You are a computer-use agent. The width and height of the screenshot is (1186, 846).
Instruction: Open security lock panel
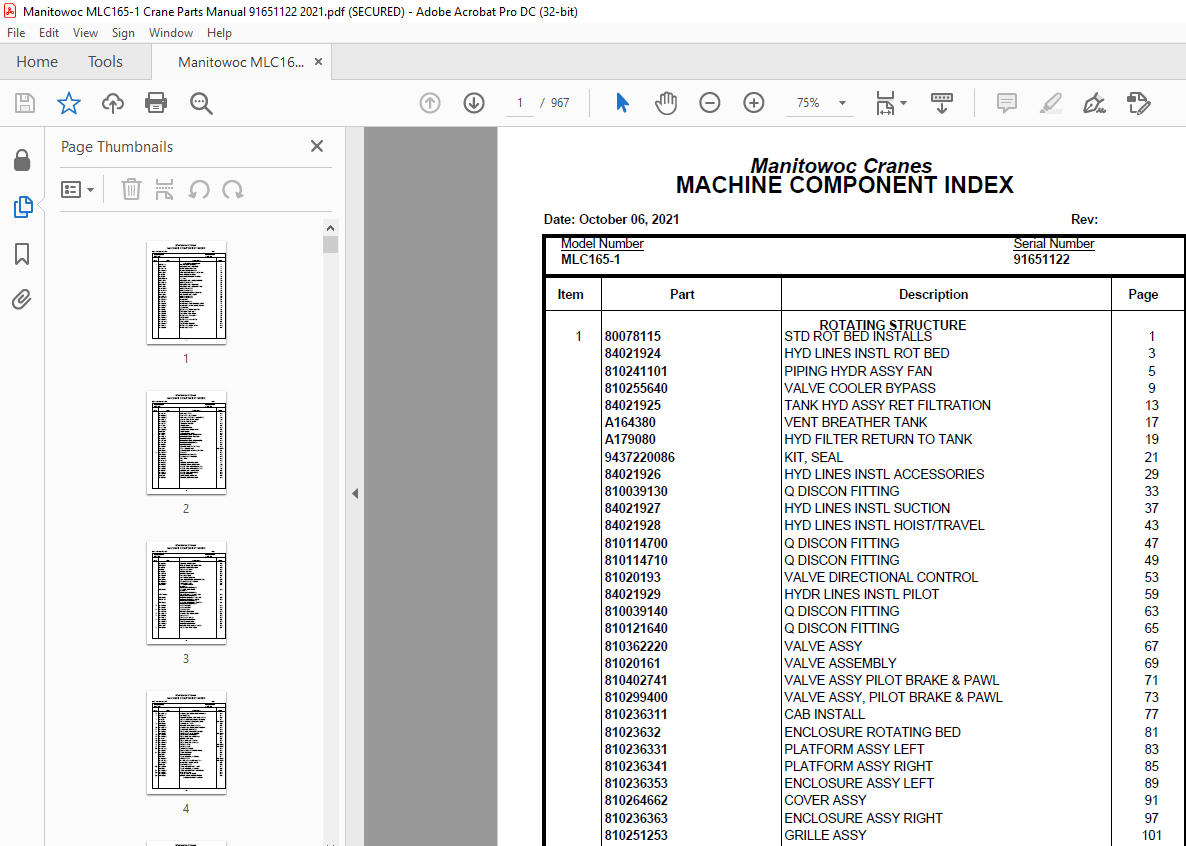pos(22,160)
